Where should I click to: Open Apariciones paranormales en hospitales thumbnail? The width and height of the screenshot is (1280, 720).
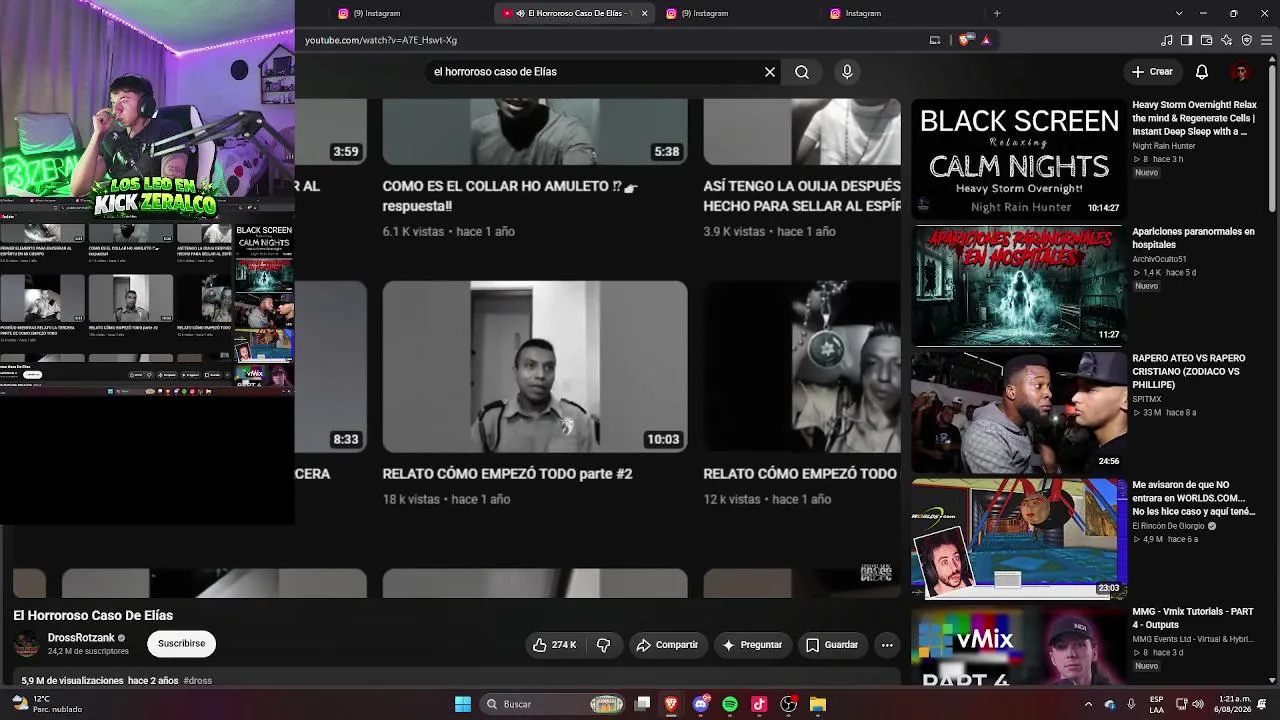point(1018,285)
